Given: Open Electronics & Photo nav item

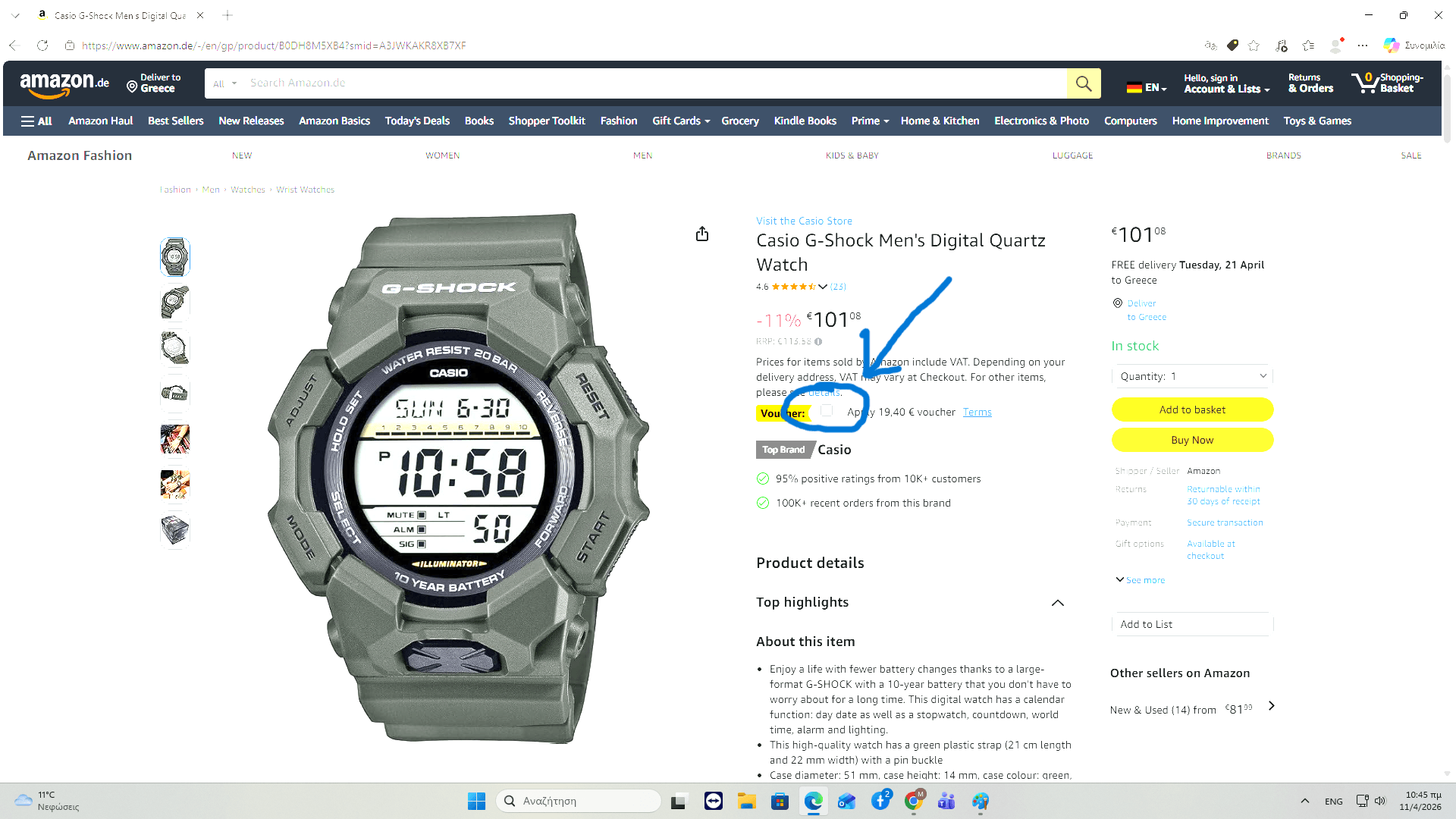Looking at the screenshot, I should pos(1041,121).
